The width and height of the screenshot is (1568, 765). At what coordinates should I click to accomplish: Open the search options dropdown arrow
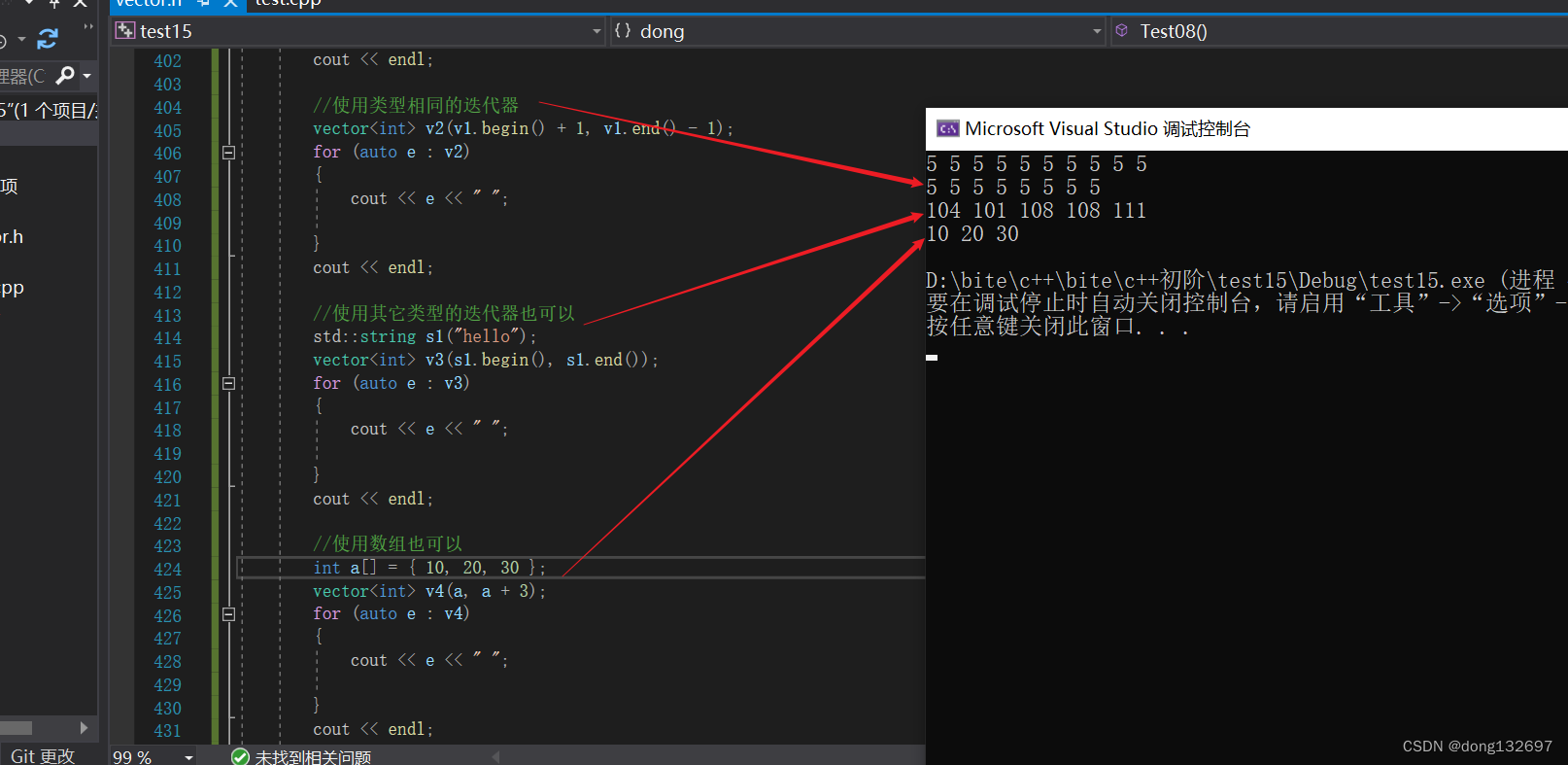pos(87,75)
